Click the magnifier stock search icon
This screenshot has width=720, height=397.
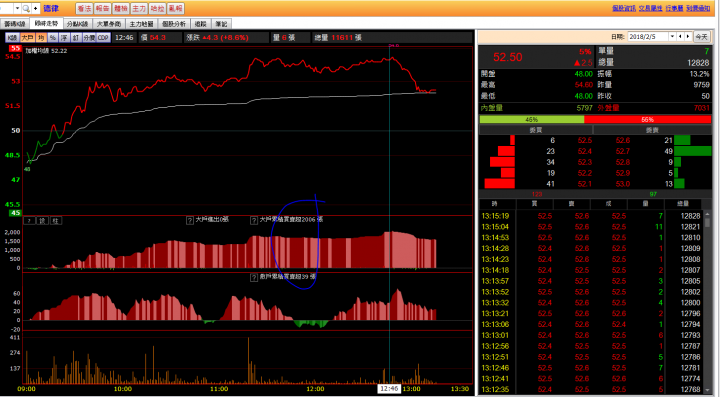(x=26, y=8)
